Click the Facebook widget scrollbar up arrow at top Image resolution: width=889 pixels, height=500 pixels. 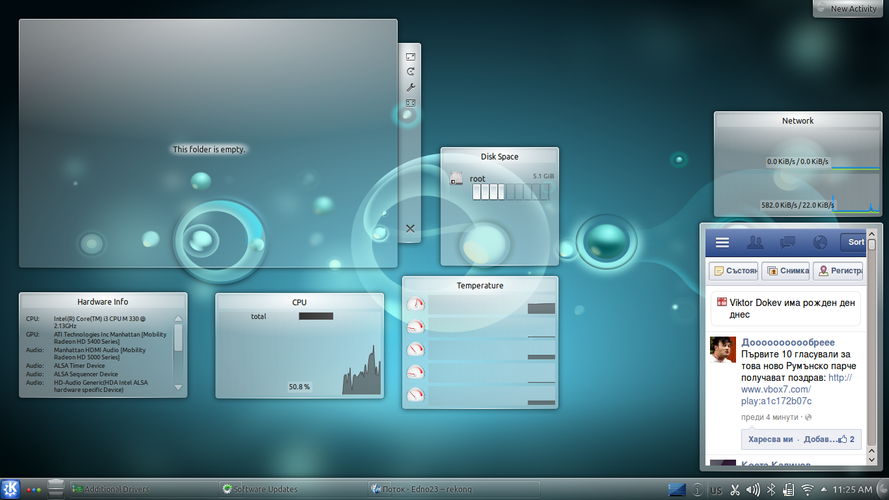pos(872,234)
